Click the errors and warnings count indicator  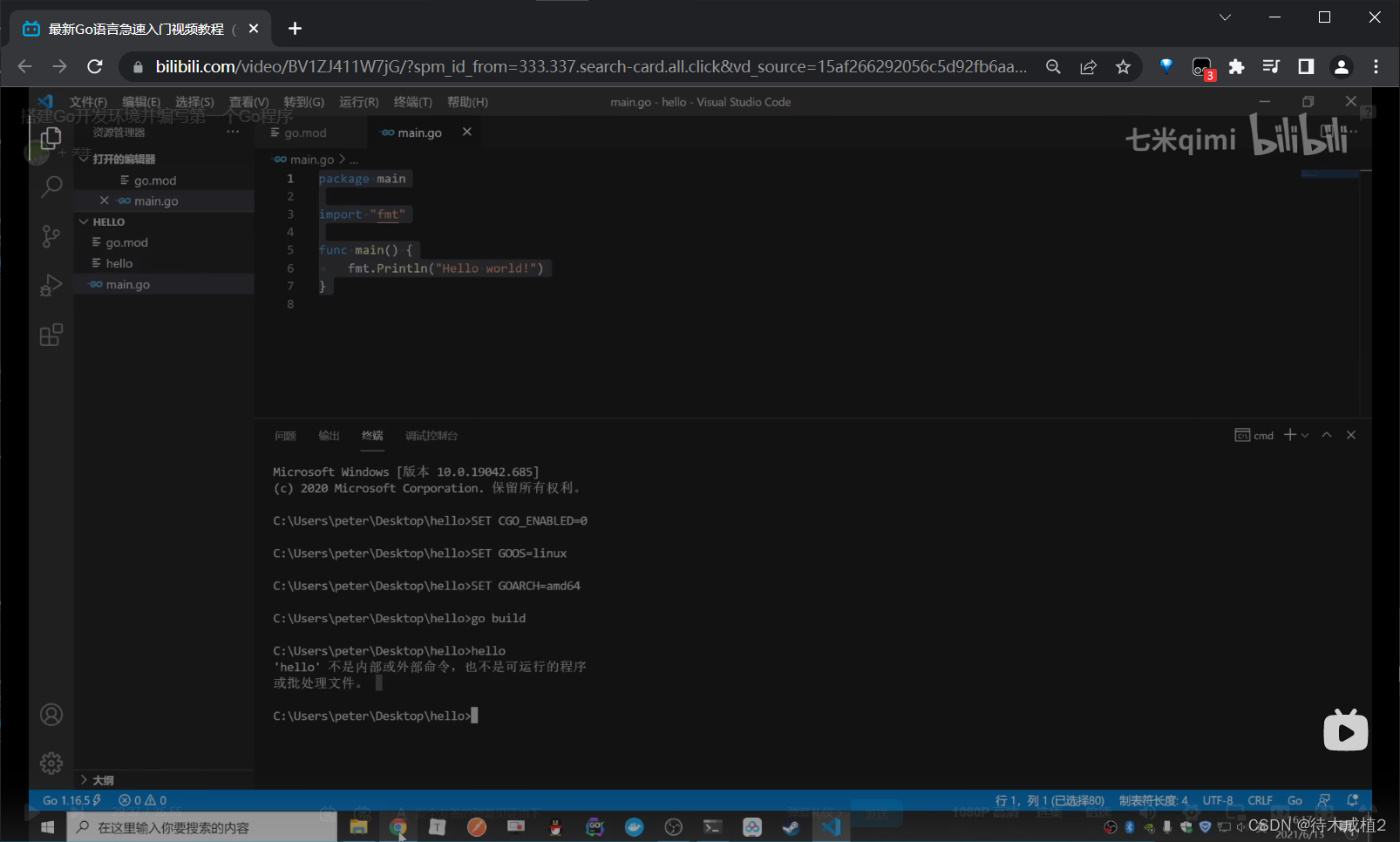point(142,800)
